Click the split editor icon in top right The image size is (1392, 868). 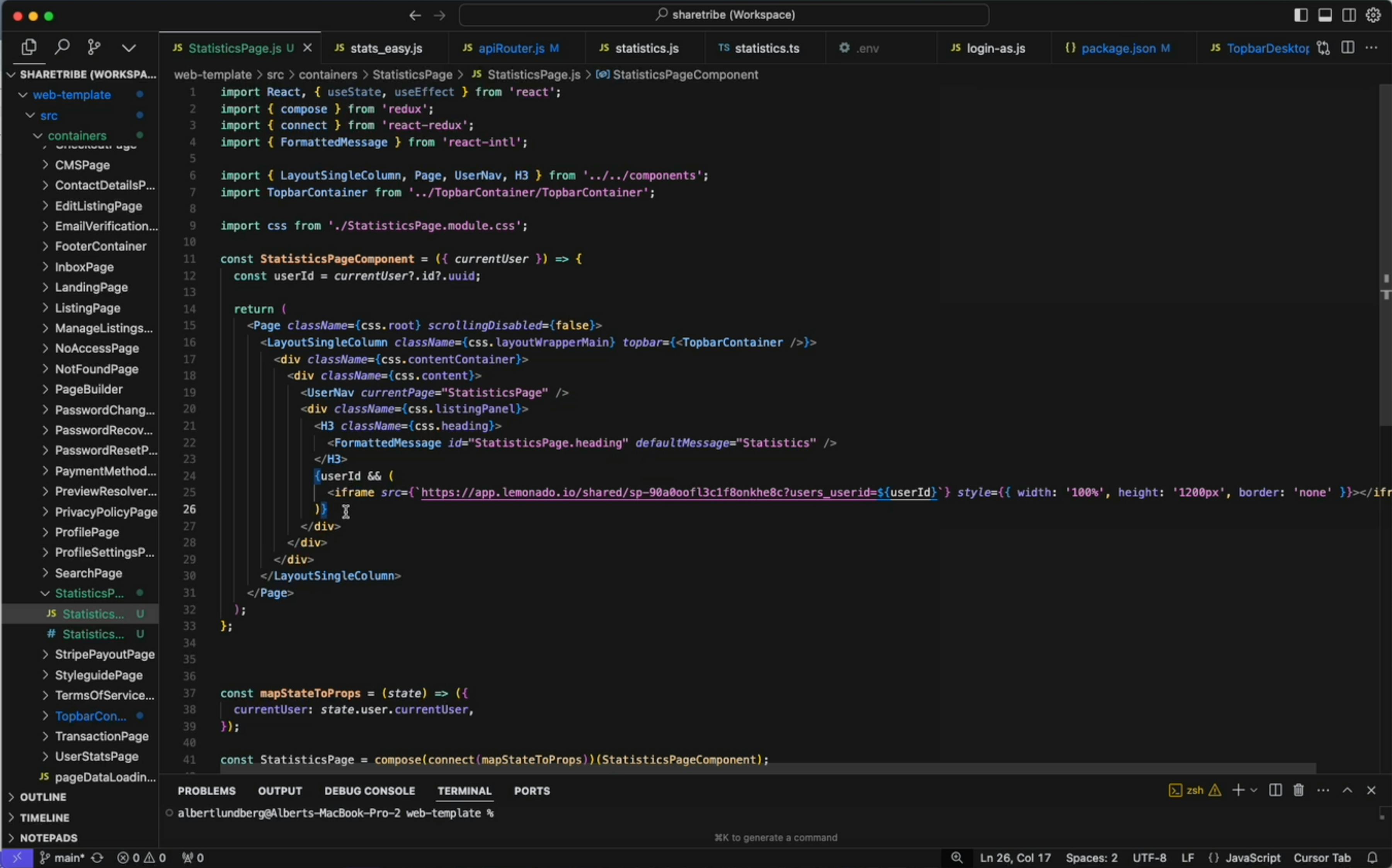tap(1348, 47)
